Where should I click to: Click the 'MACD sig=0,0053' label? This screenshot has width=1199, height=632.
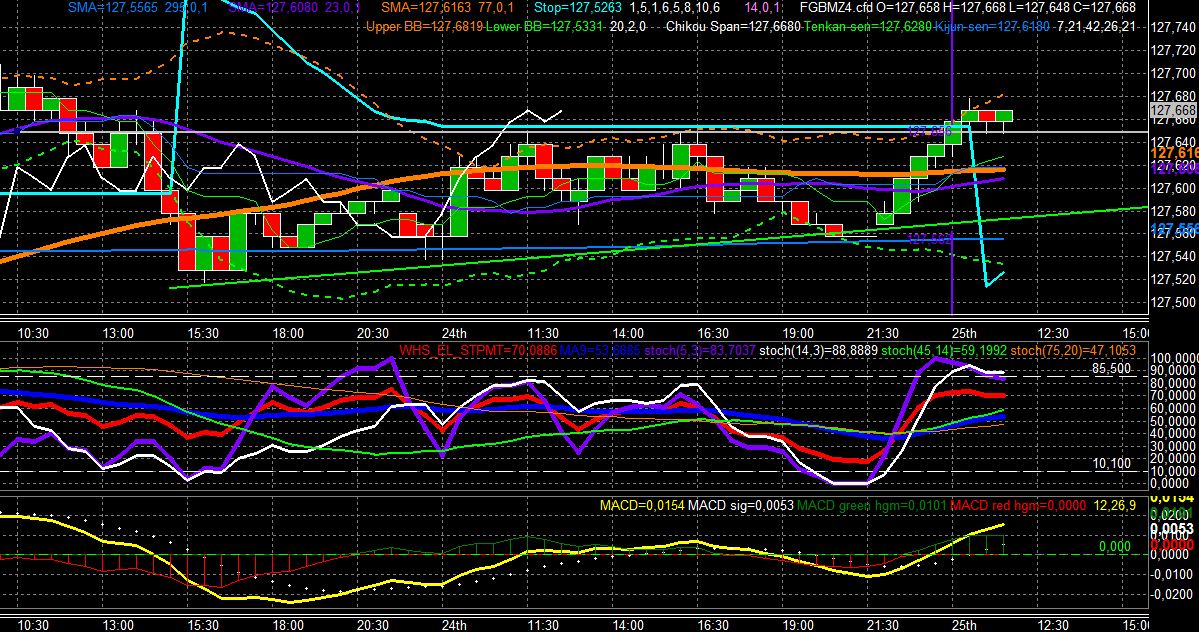pyautogui.click(x=741, y=505)
